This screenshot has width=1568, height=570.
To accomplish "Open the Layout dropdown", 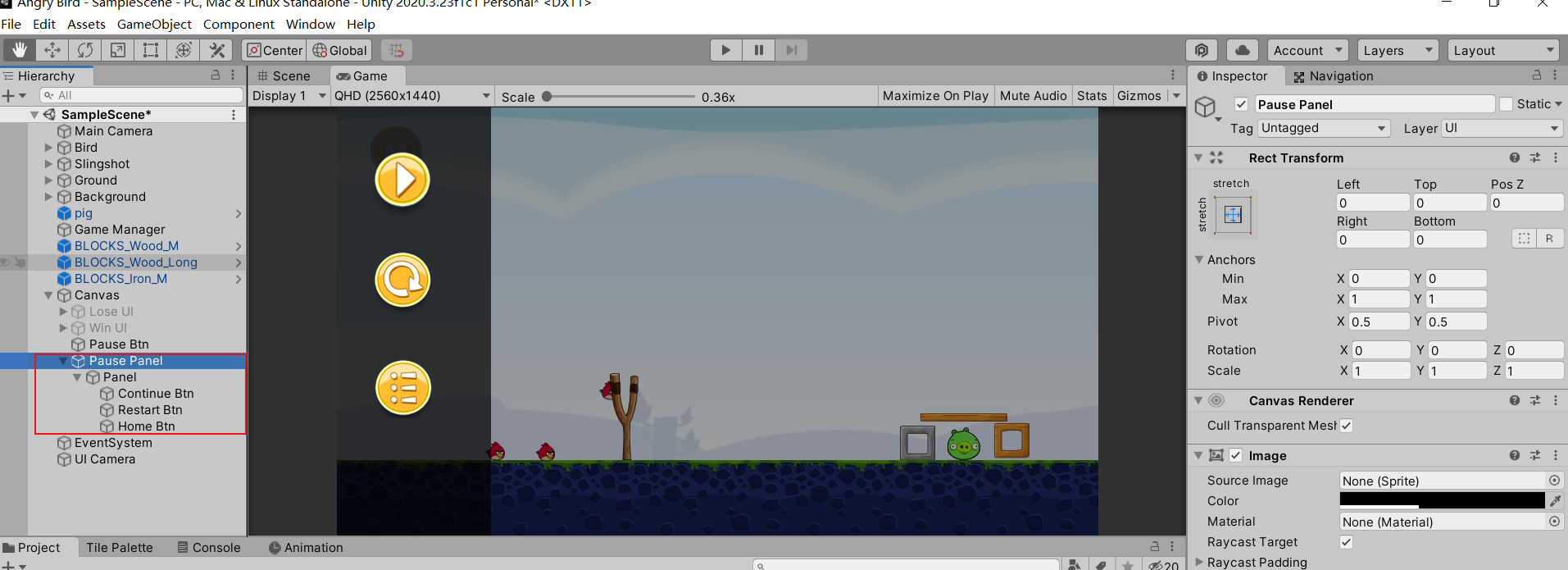I will pos(1503,50).
